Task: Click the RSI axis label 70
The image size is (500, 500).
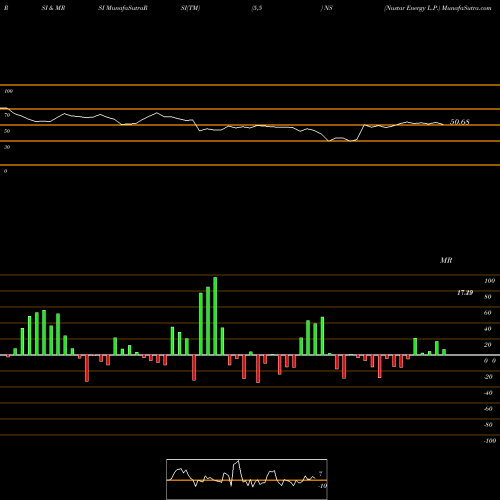Action: (x=7, y=115)
